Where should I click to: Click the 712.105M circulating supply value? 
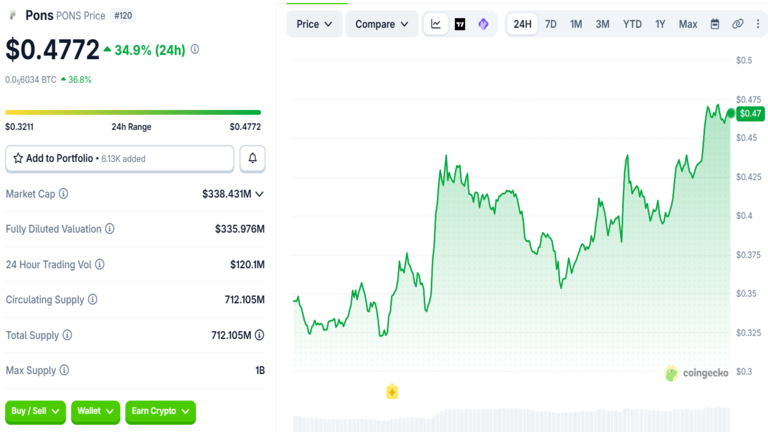[x=244, y=299]
